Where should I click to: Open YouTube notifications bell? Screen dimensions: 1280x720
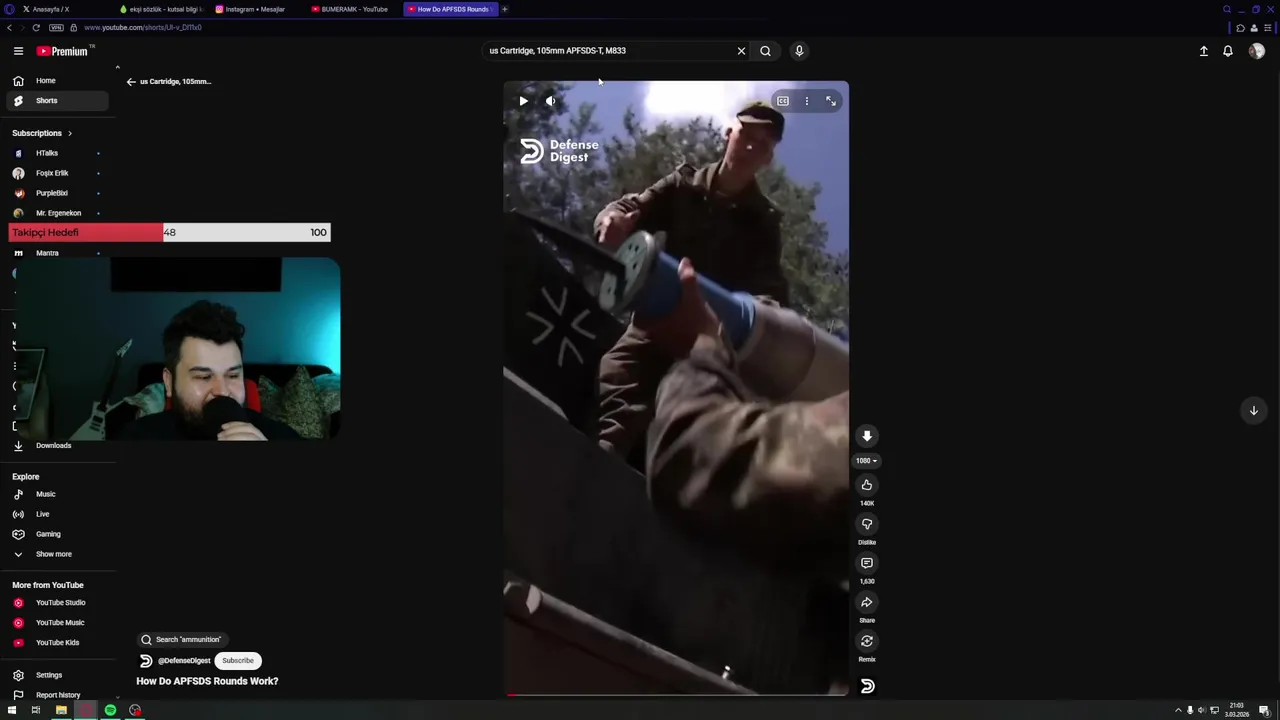point(1228,51)
